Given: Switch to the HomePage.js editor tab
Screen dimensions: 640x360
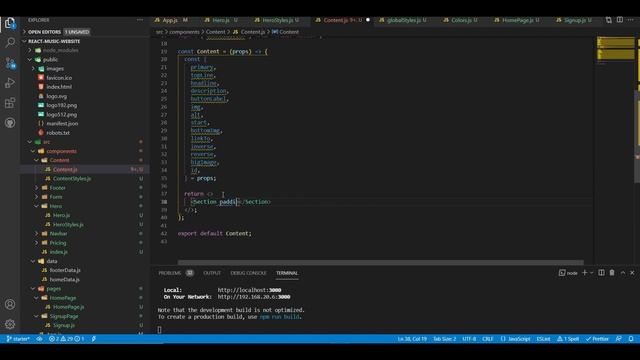Looking at the screenshot, I should pos(517,20).
